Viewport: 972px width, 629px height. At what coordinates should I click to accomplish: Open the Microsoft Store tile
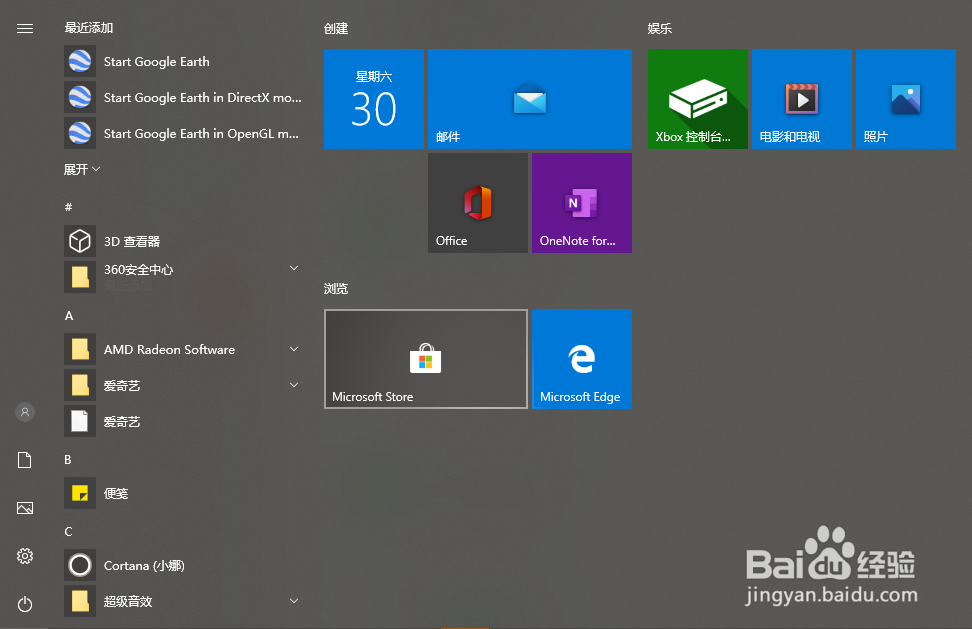point(426,359)
